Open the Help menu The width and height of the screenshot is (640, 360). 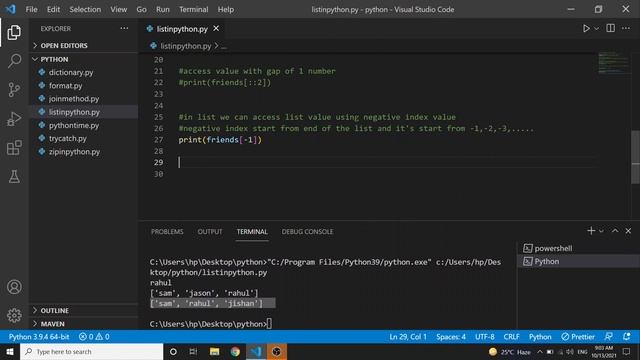click(x=226, y=9)
